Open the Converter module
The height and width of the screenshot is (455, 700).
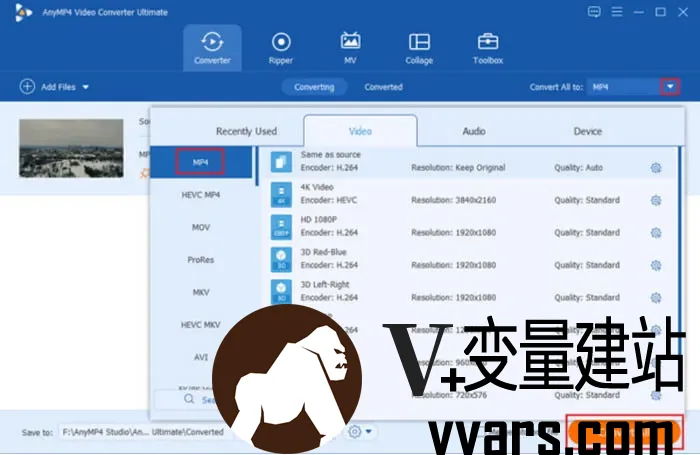pos(212,48)
